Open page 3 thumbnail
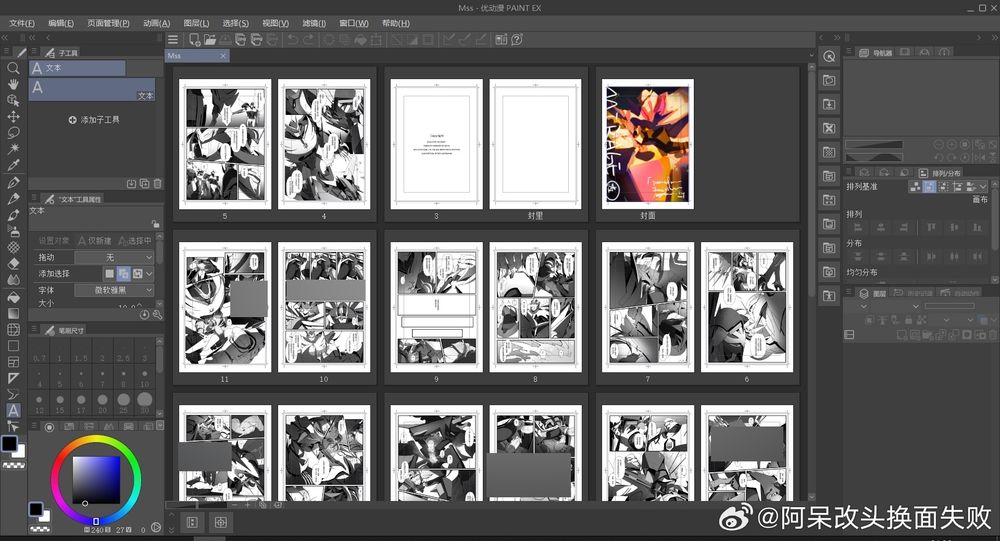1000x541 pixels. 436,144
